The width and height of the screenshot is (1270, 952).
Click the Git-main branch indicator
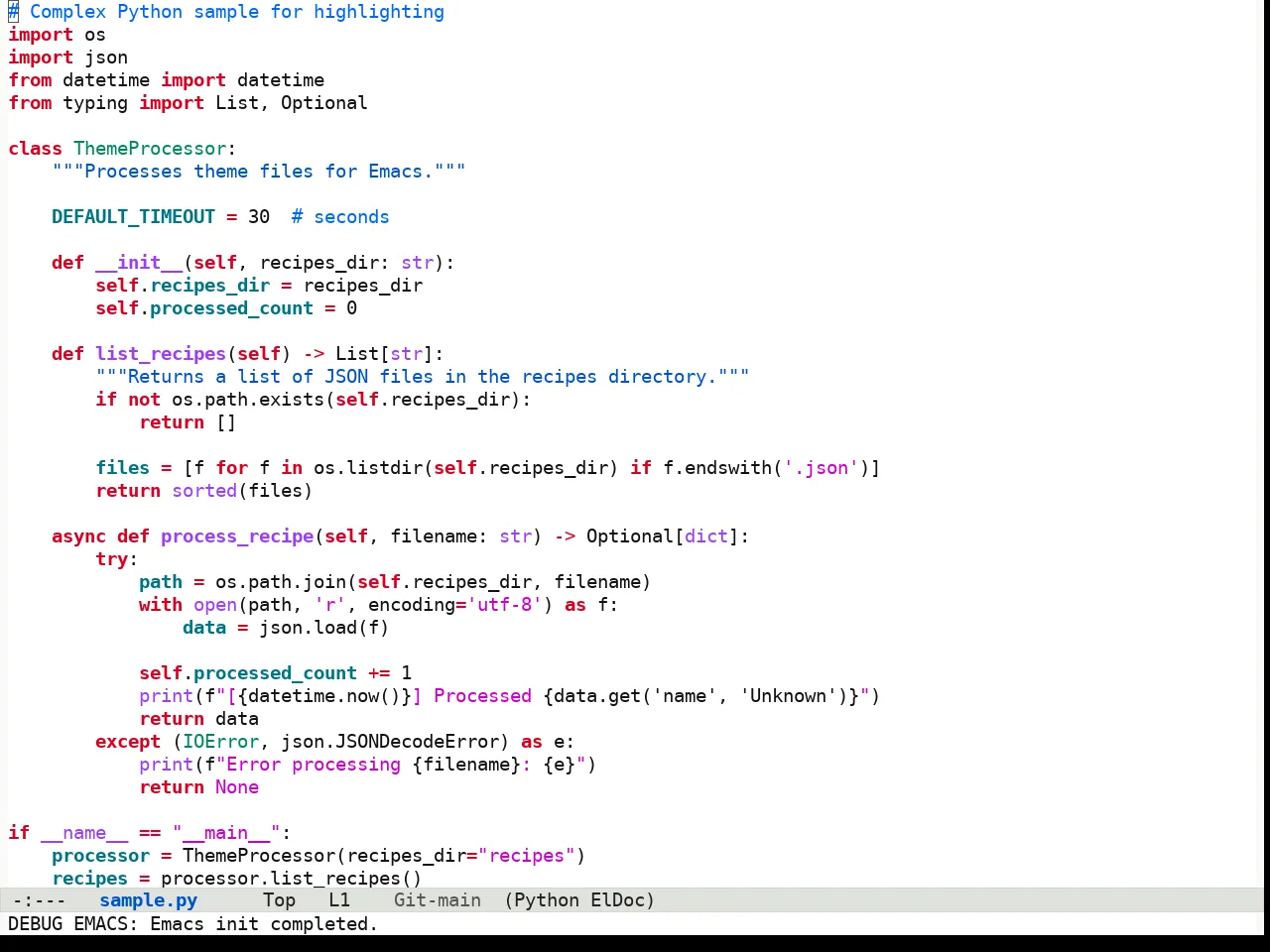point(438,900)
